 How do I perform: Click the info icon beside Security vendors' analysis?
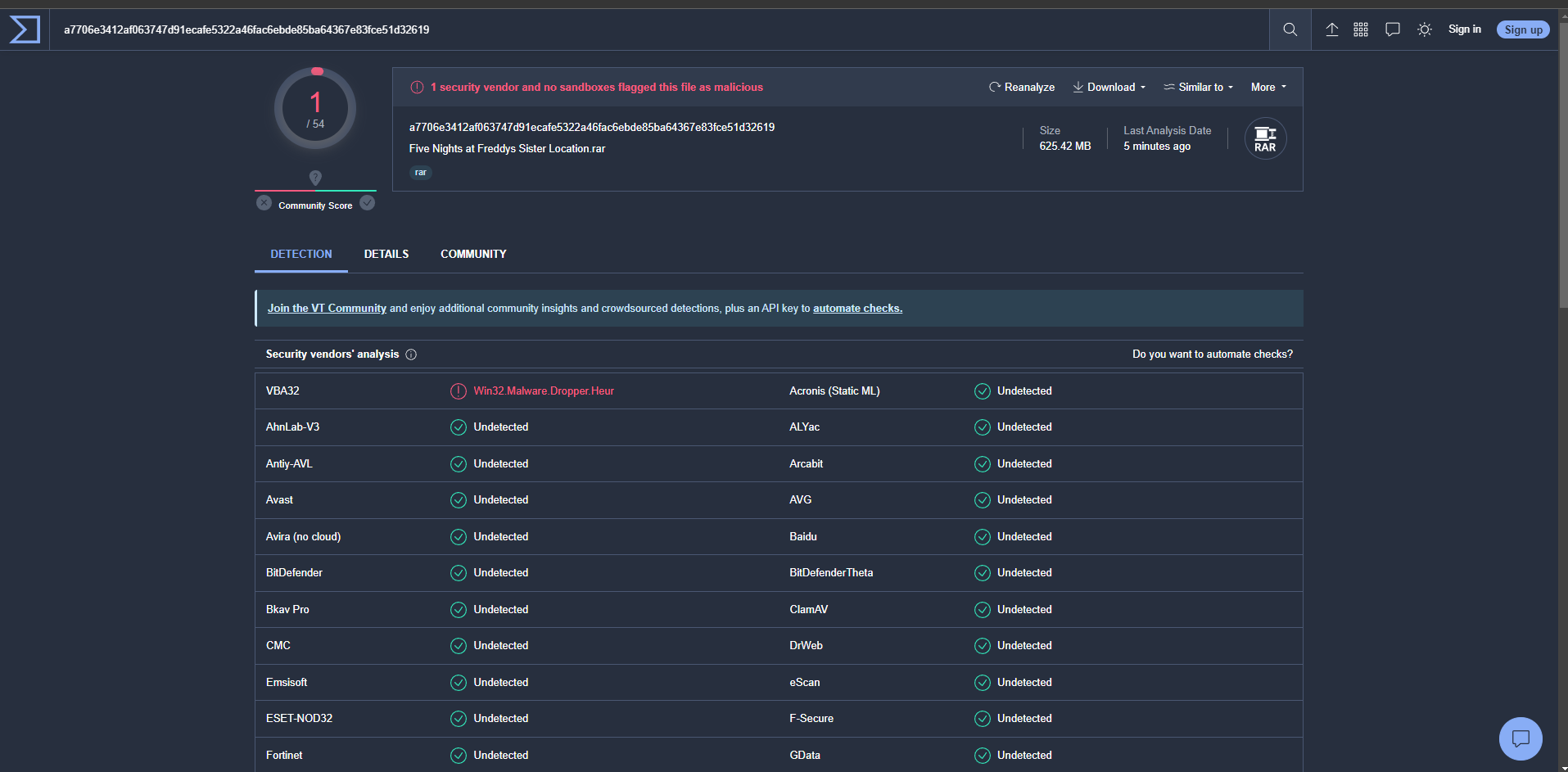coord(411,354)
